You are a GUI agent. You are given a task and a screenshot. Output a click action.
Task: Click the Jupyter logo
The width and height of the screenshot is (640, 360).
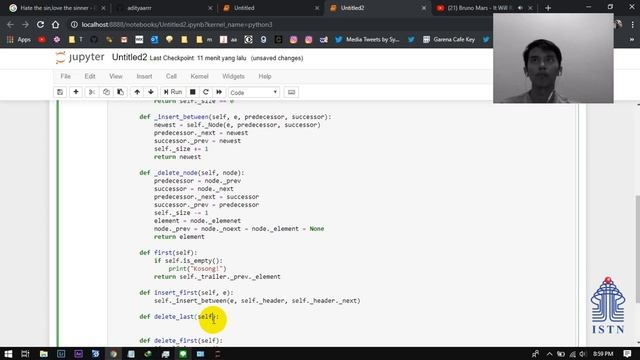80,58
